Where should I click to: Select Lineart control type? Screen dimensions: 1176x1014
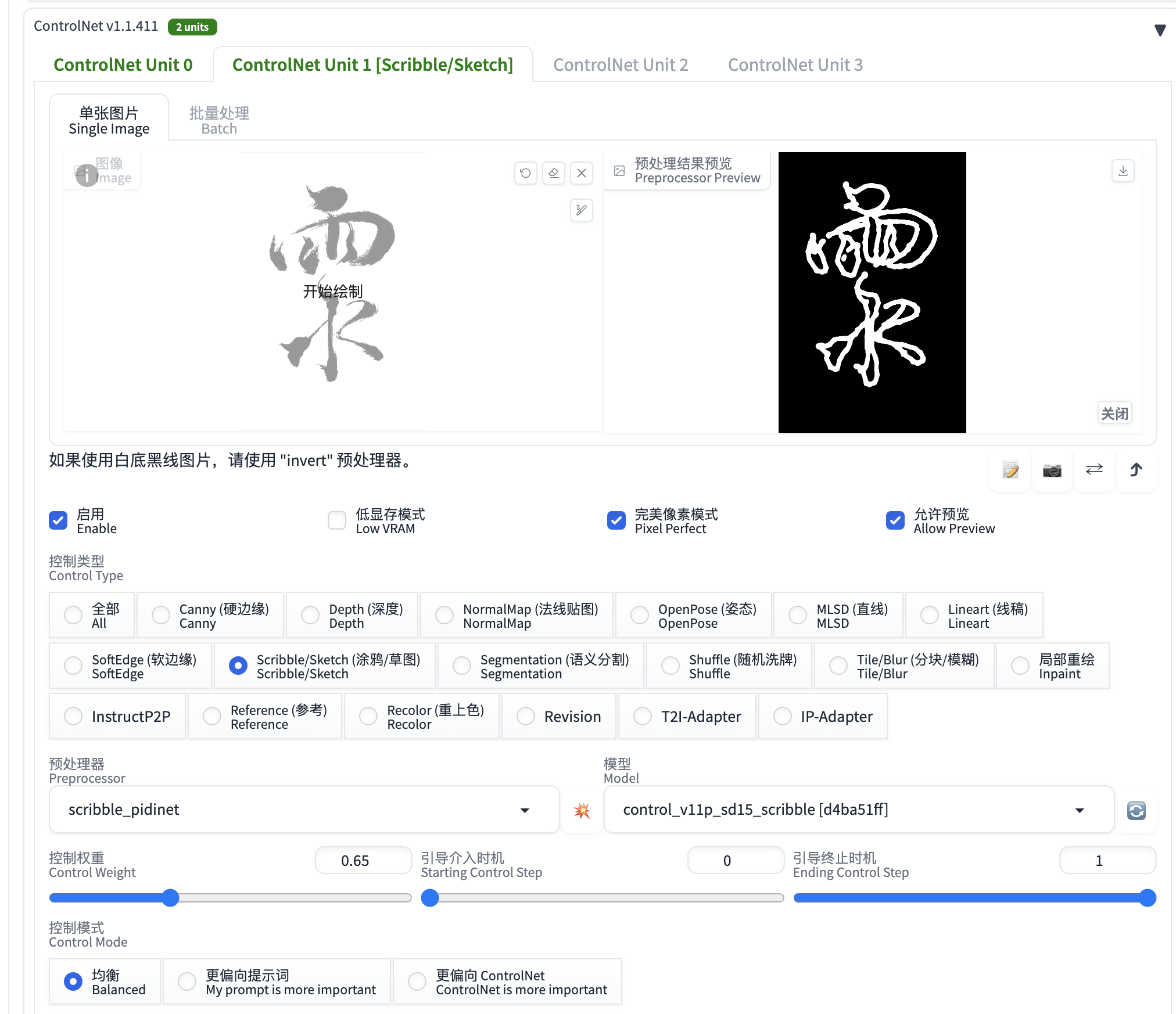click(974, 616)
